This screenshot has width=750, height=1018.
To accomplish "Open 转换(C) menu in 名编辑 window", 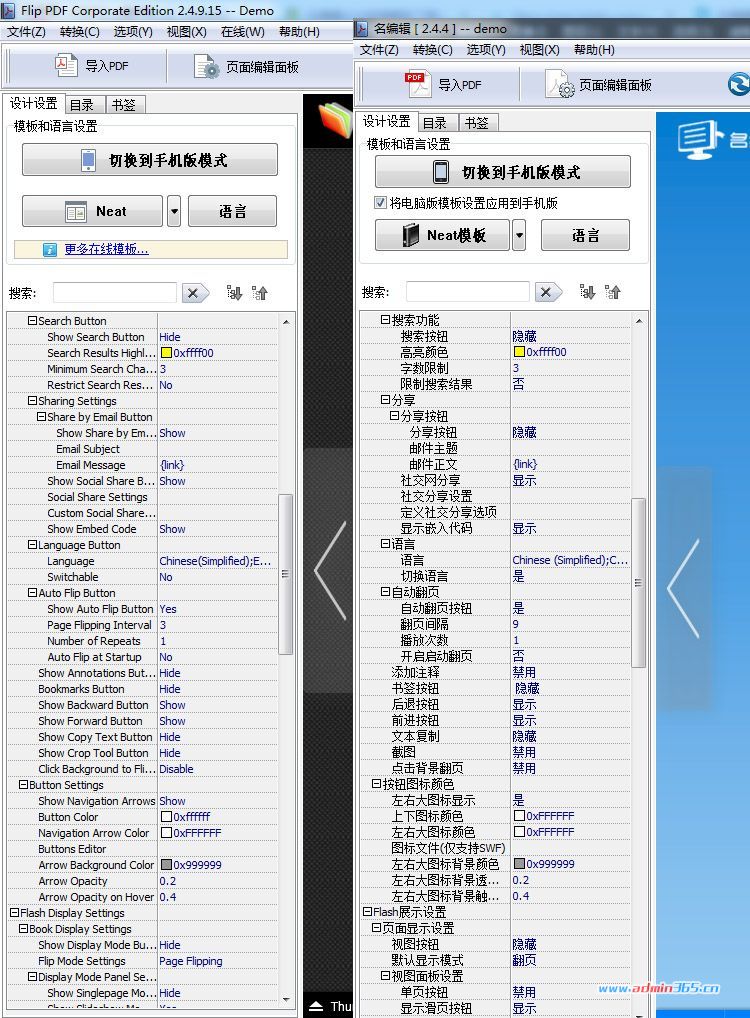I will pyautogui.click(x=432, y=49).
